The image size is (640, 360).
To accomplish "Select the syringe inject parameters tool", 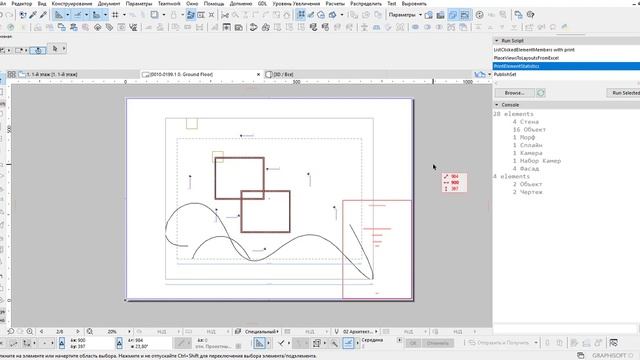I will [x=43, y=15].
